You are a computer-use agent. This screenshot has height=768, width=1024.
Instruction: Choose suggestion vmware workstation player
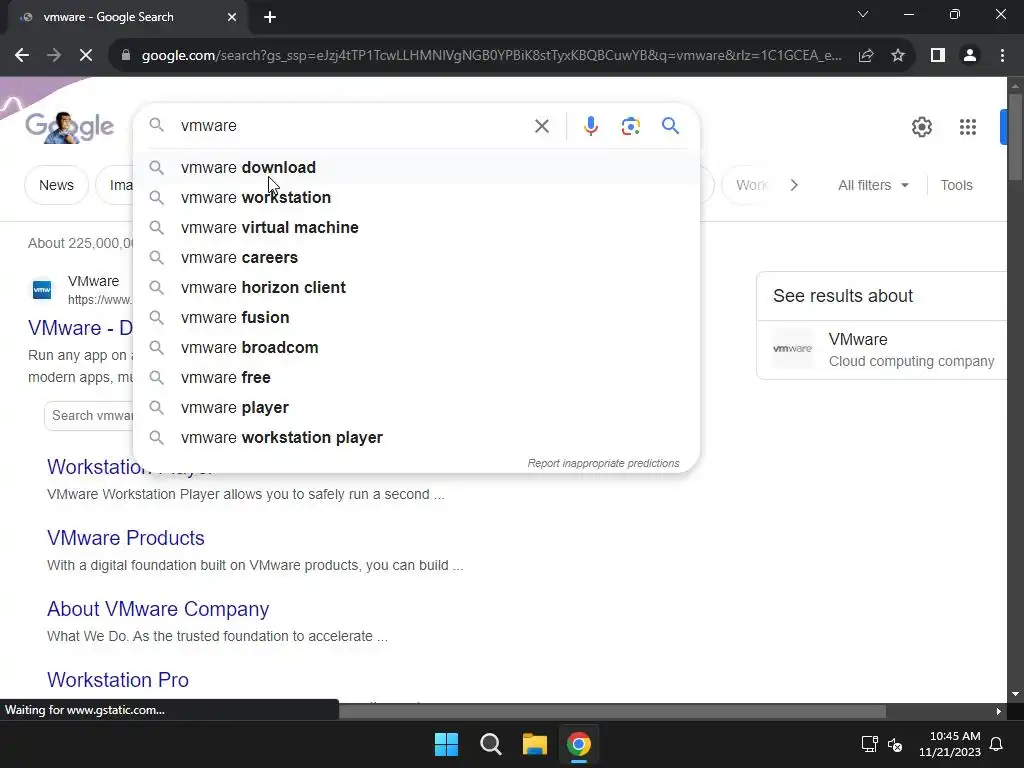417,438
